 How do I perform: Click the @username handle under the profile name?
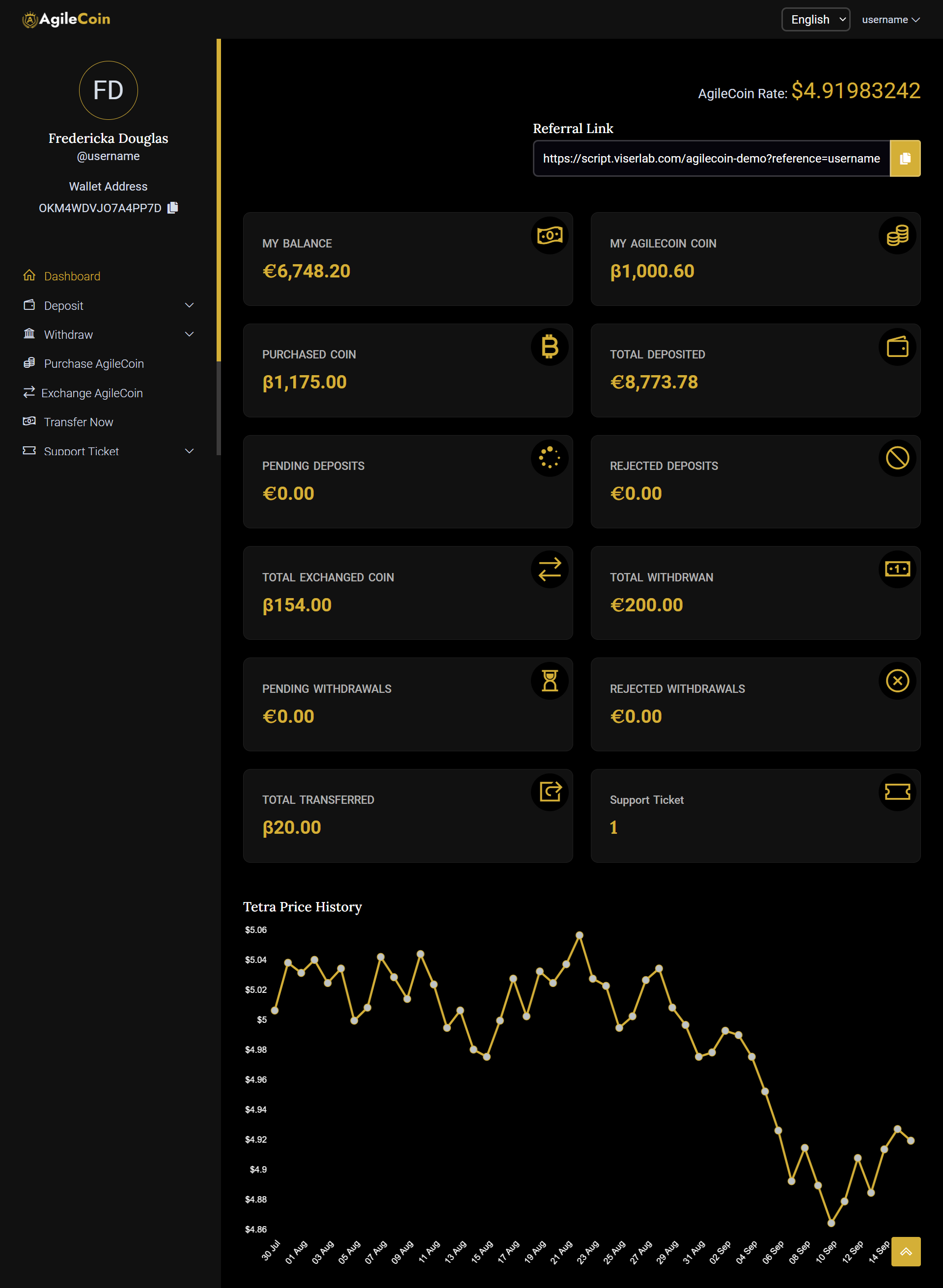[x=109, y=156]
